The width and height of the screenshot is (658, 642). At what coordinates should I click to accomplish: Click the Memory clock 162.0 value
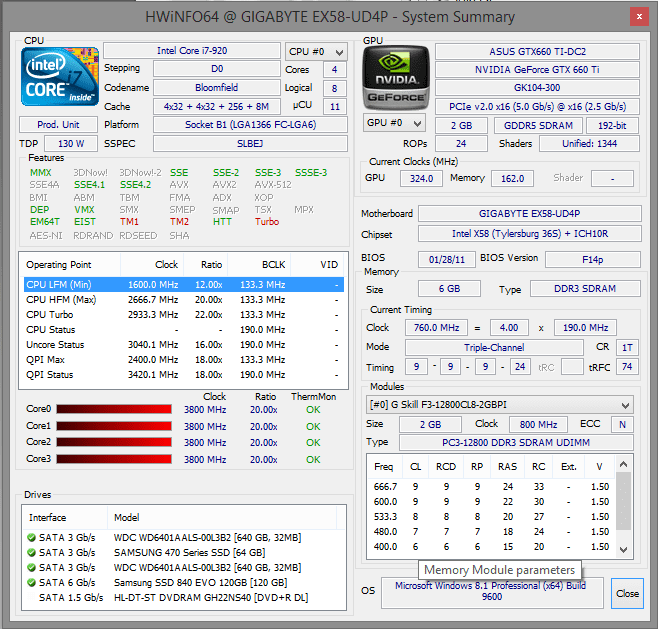coord(512,178)
